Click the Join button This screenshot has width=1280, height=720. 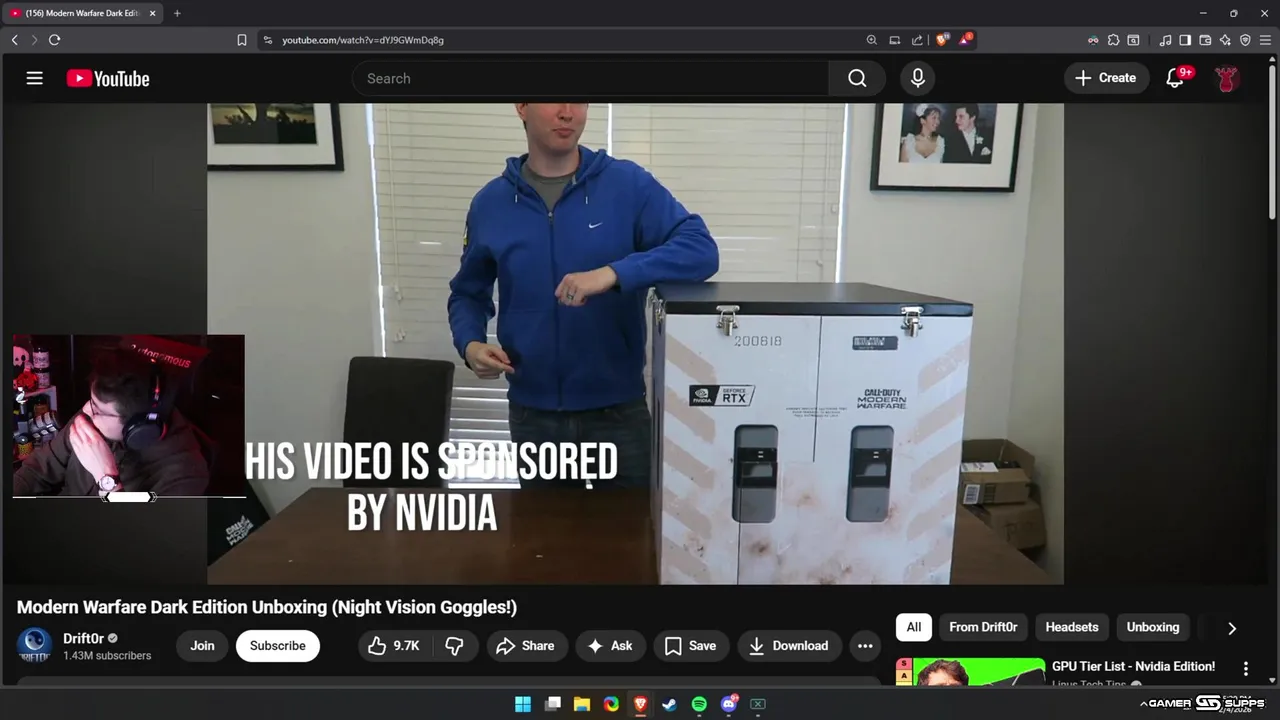(202, 646)
